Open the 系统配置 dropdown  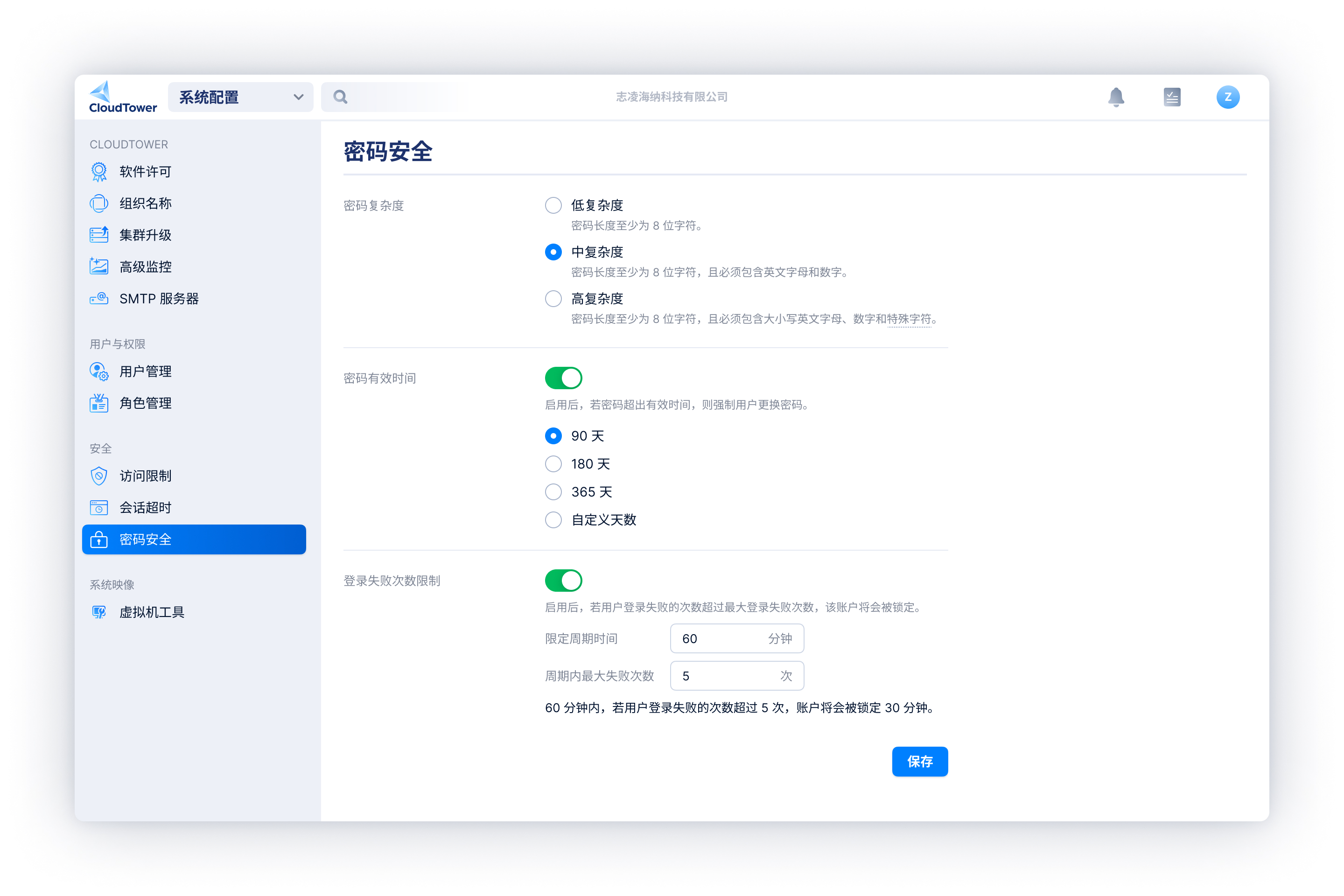(x=241, y=97)
